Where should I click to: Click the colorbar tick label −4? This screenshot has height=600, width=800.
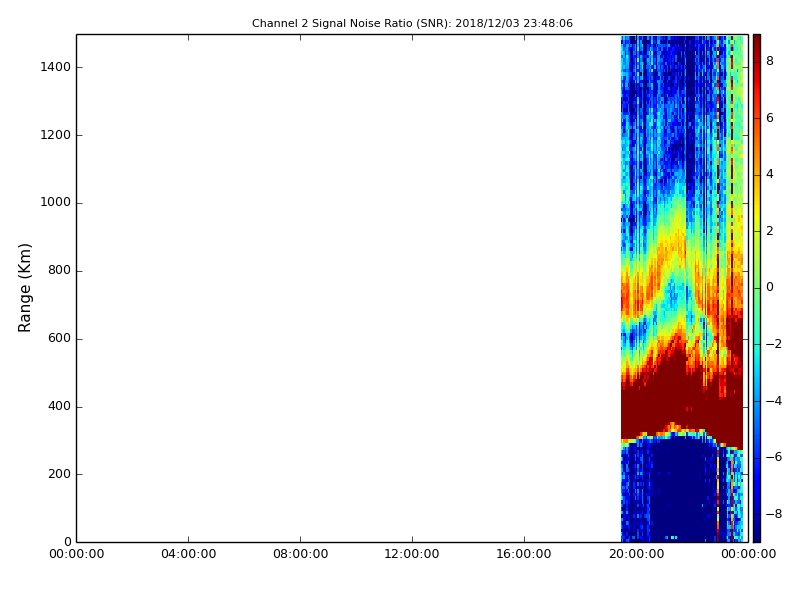(774, 401)
